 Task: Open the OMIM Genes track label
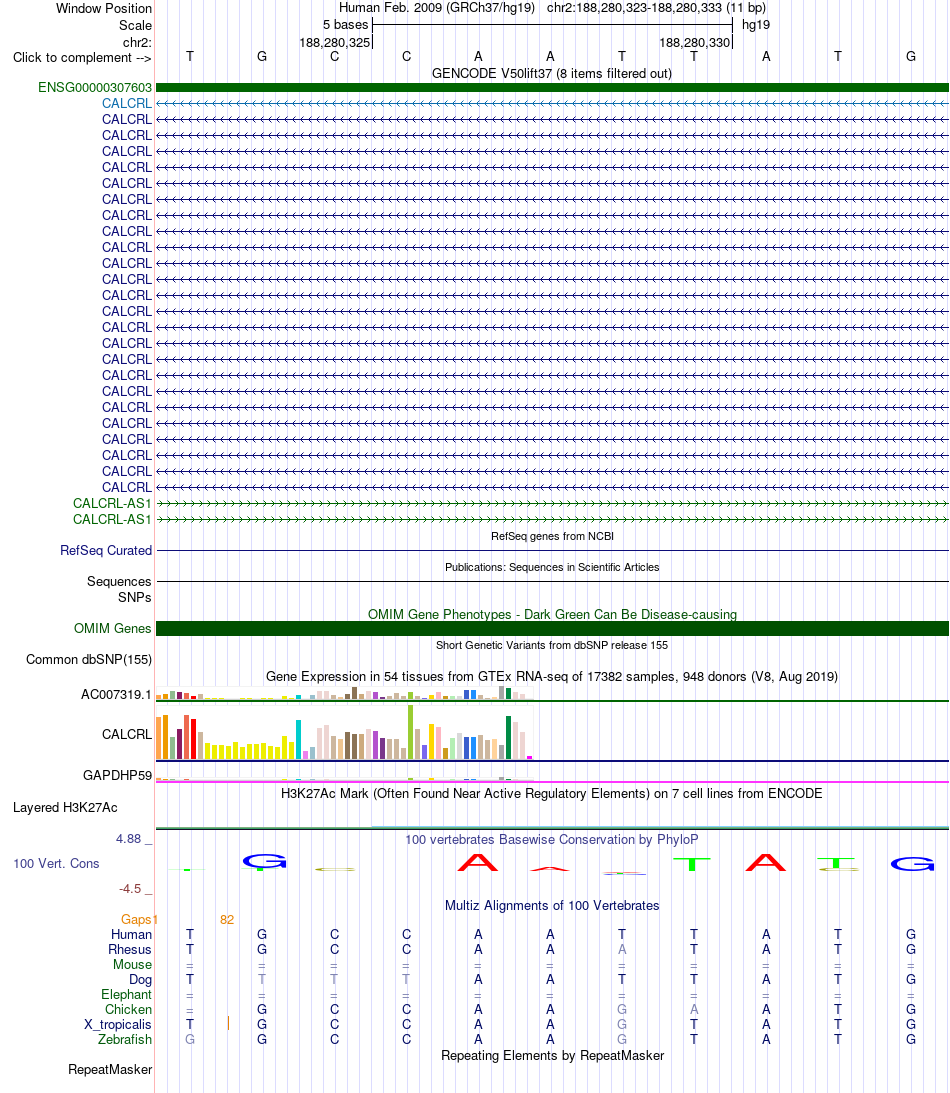click(x=112, y=628)
